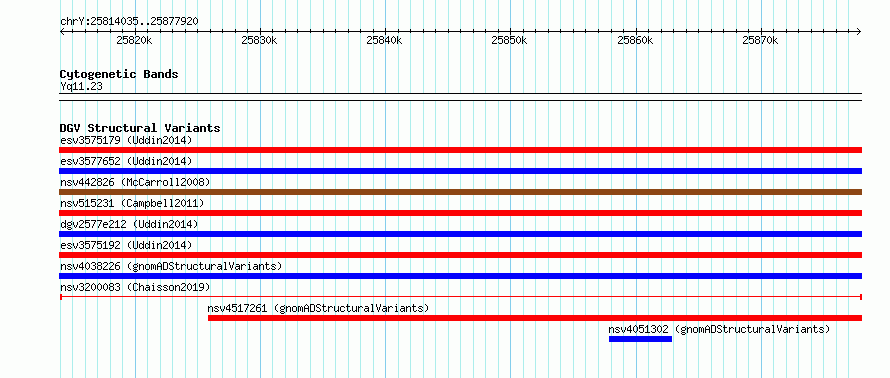Image resolution: width=890 pixels, height=378 pixels.
Task: Click the brown bar under nsv442826
Action: pyautogui.click(x=461, y=192)
